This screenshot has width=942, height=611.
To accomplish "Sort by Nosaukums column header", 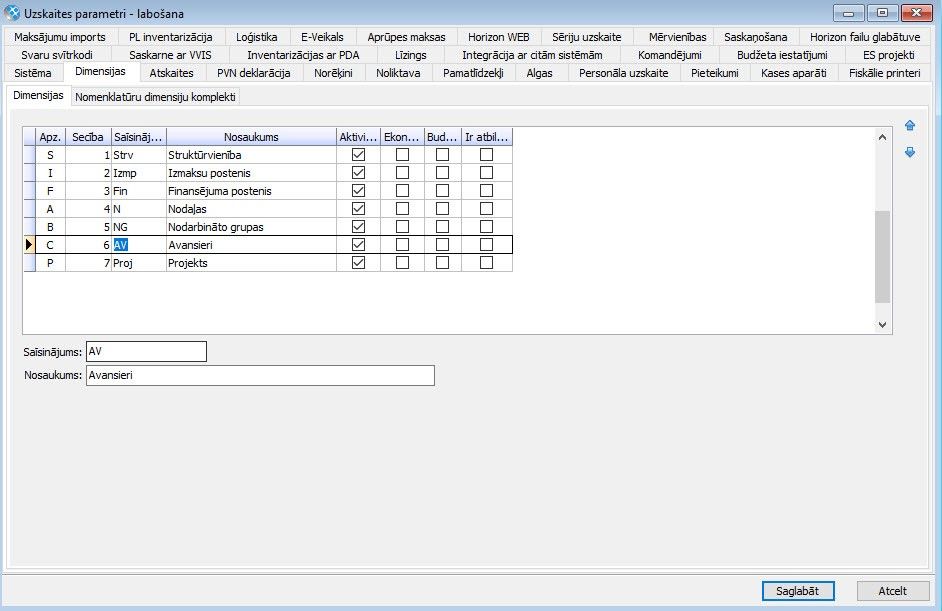I will pos(251,137).
